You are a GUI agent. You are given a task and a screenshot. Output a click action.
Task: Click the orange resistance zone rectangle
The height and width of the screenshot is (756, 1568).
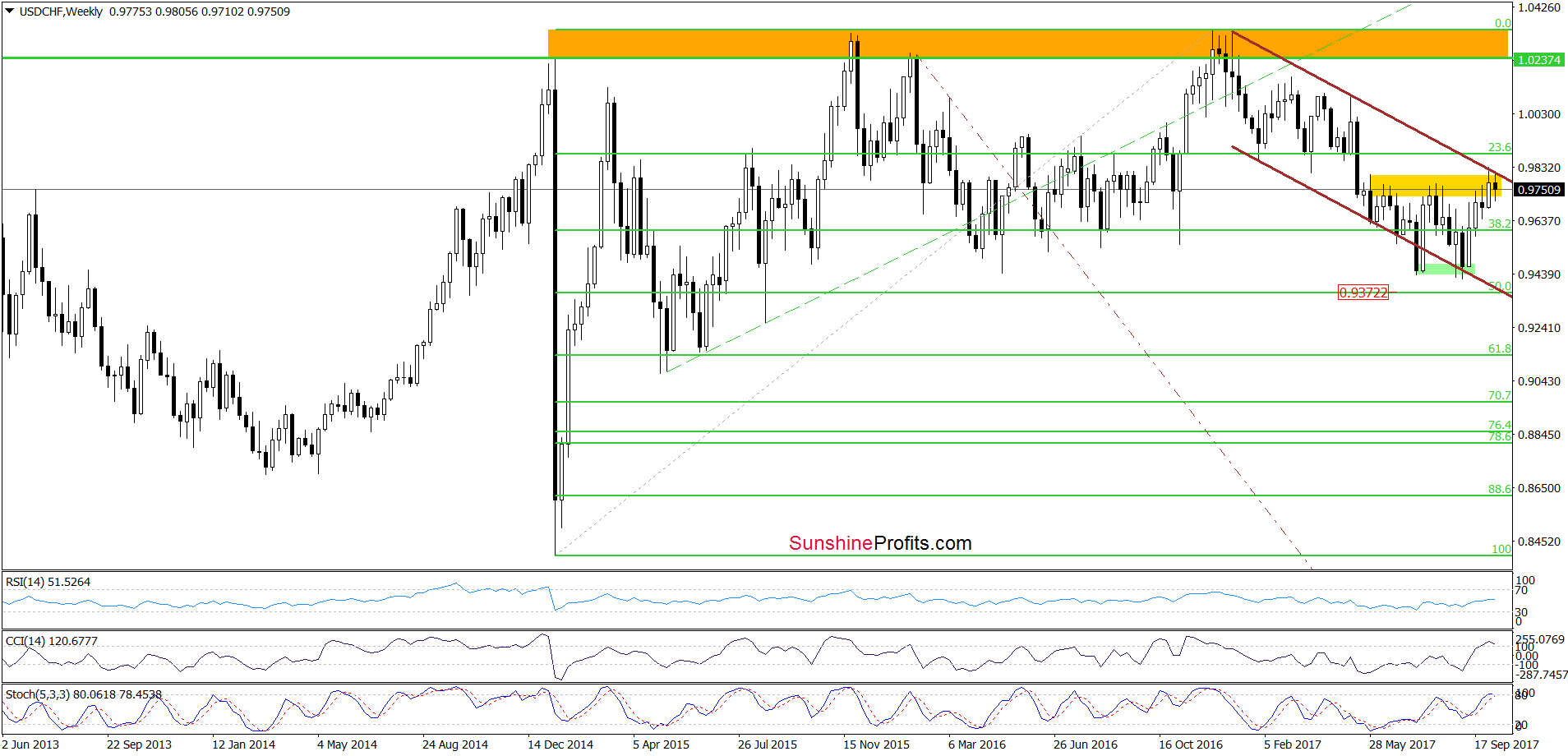pyautogui.click(x=1028, y=44)
